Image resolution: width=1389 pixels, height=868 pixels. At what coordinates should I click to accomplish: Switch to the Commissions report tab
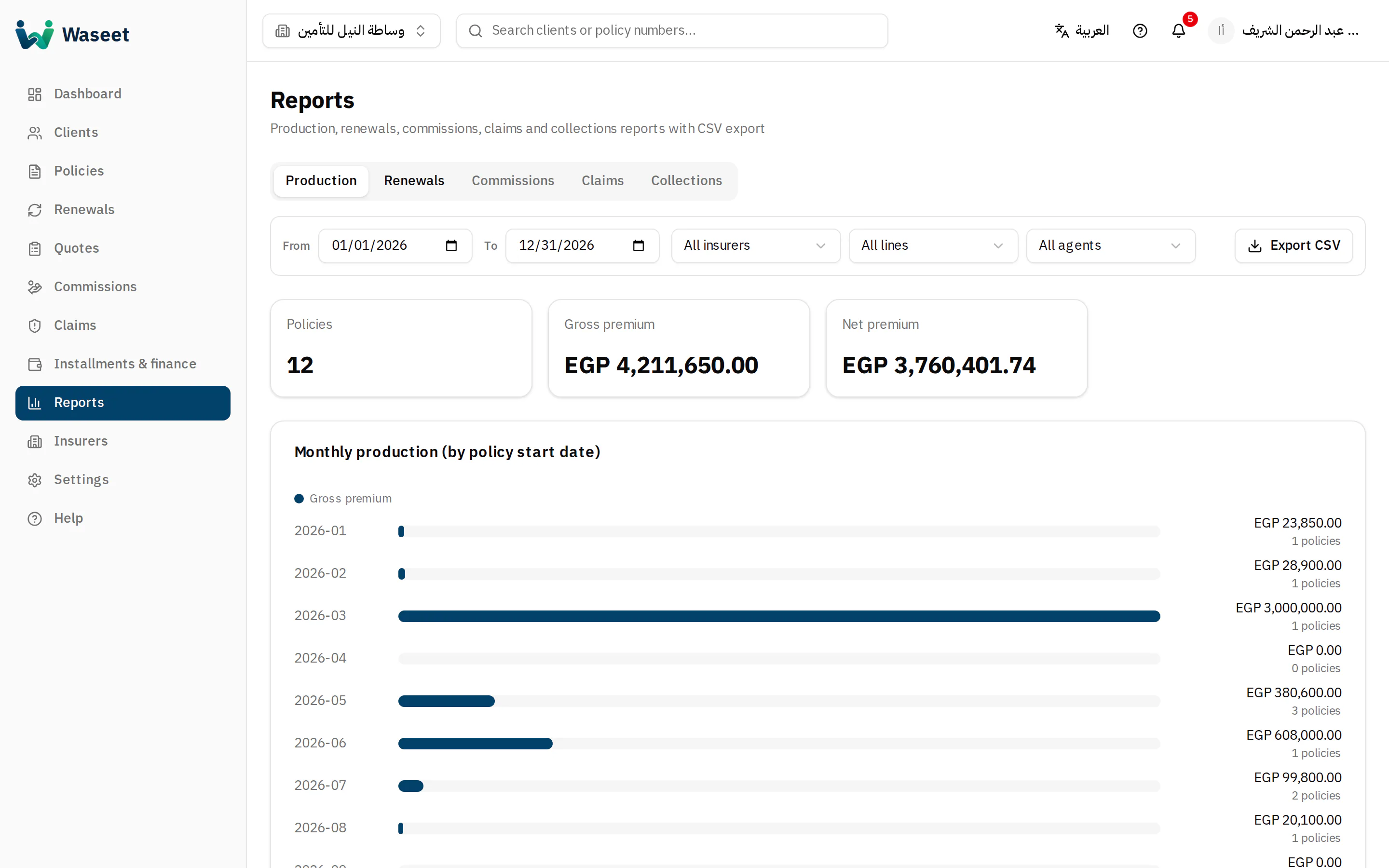point(513,181)
